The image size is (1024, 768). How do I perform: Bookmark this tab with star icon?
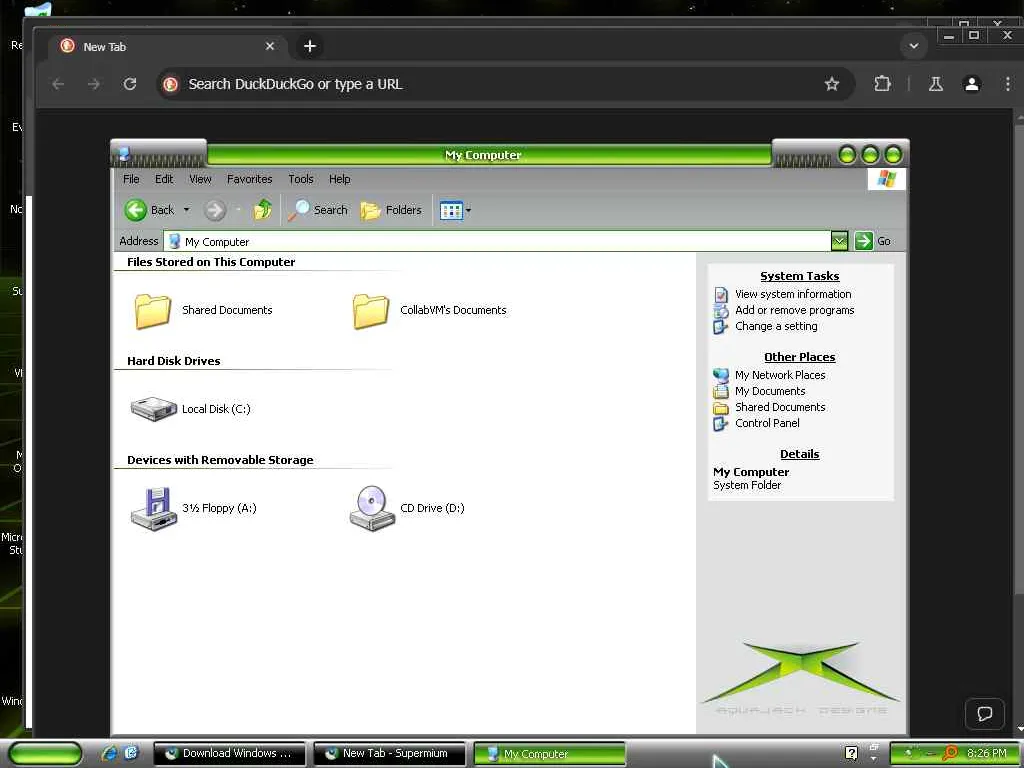pyautogui.click(x=831, y=84)
